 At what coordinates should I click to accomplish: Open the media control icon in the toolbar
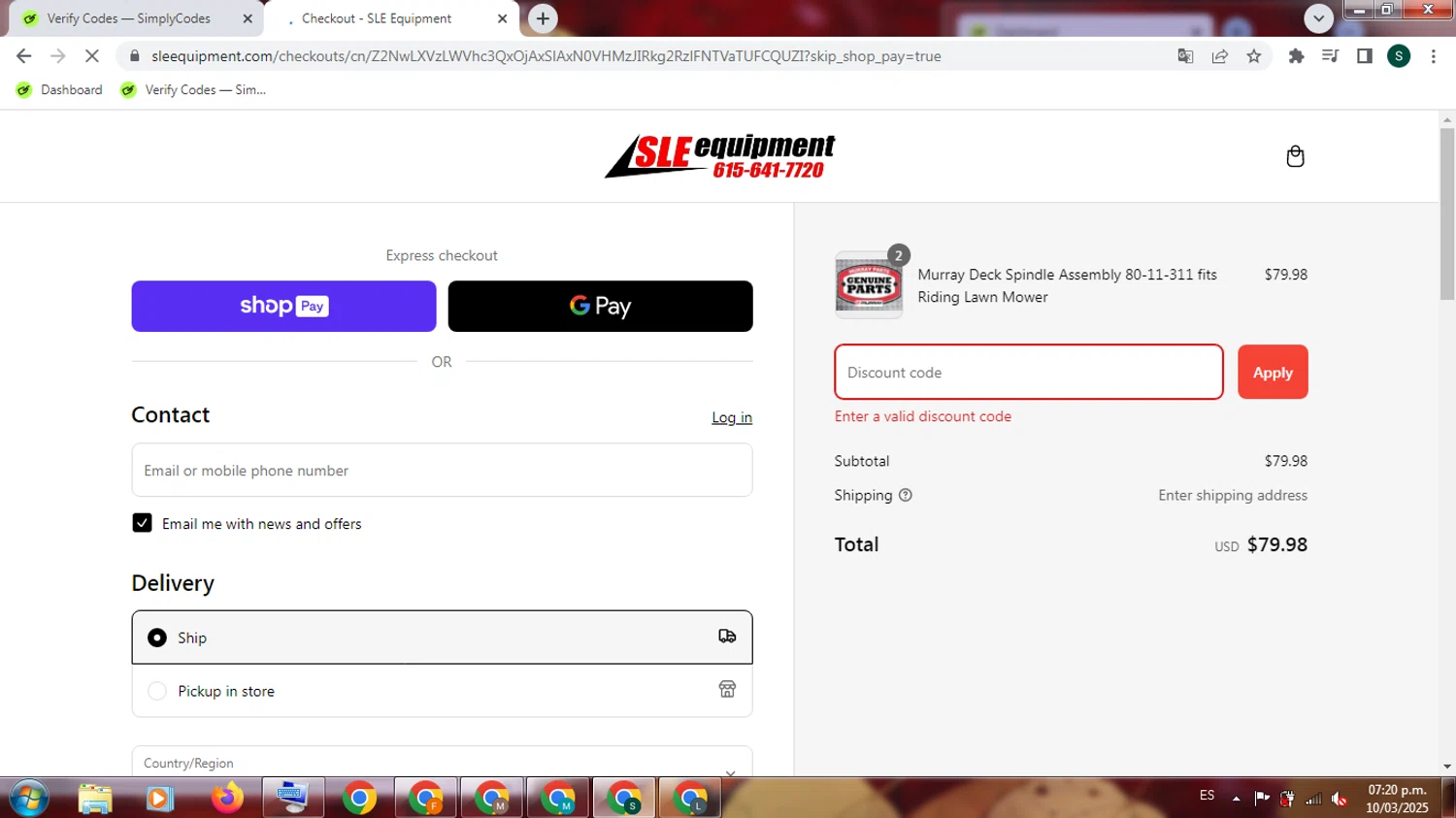[x=1330, y=56]
